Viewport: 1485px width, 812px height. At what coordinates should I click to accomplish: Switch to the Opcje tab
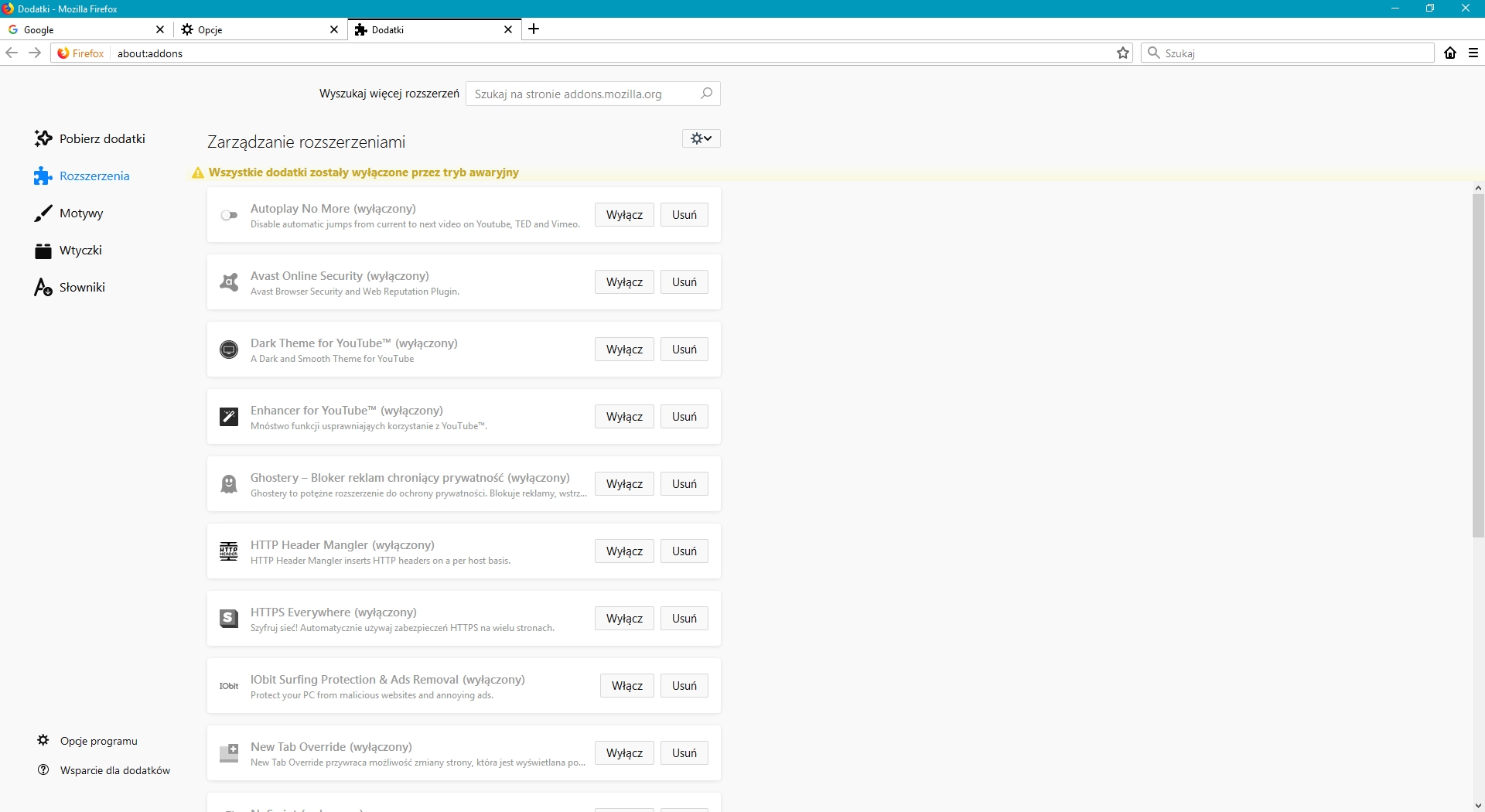coord(261,29)
